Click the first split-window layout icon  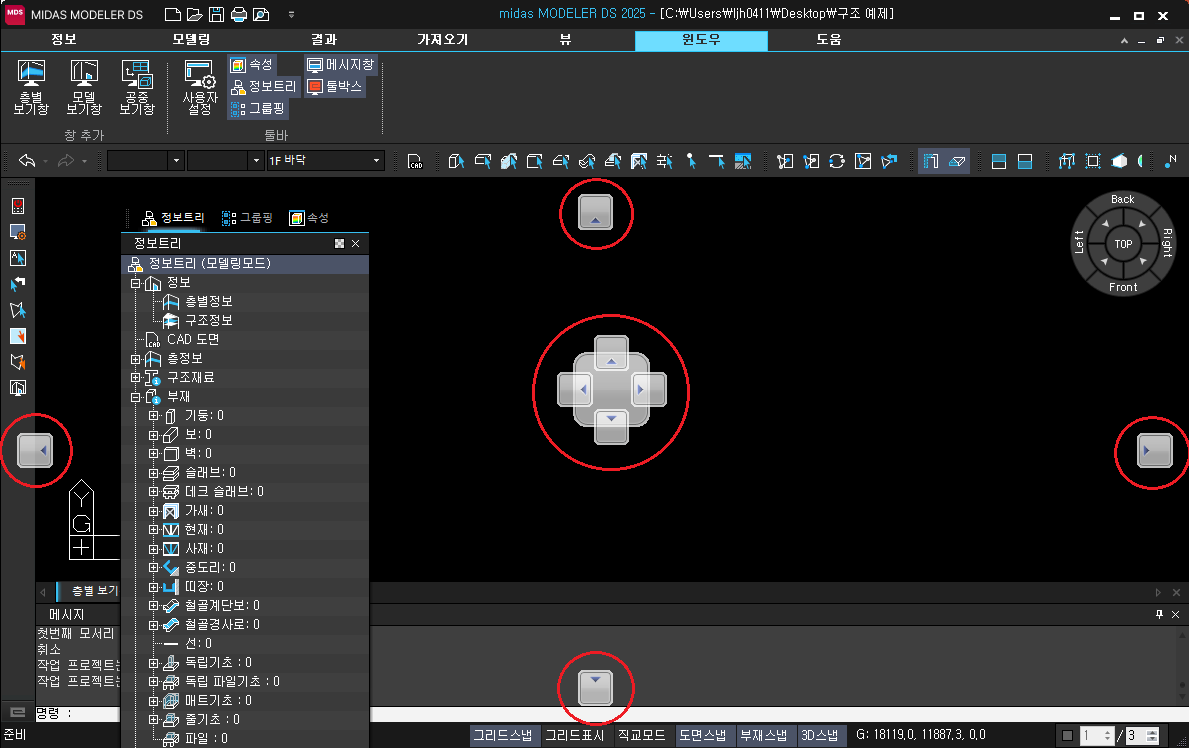point(999,161)
